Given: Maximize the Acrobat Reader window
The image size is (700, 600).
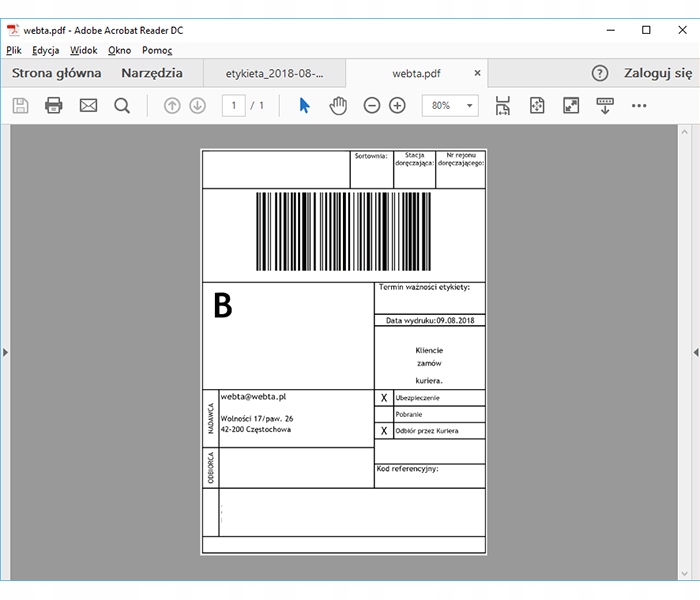Looking at the screenshot, I should point(646,30).
